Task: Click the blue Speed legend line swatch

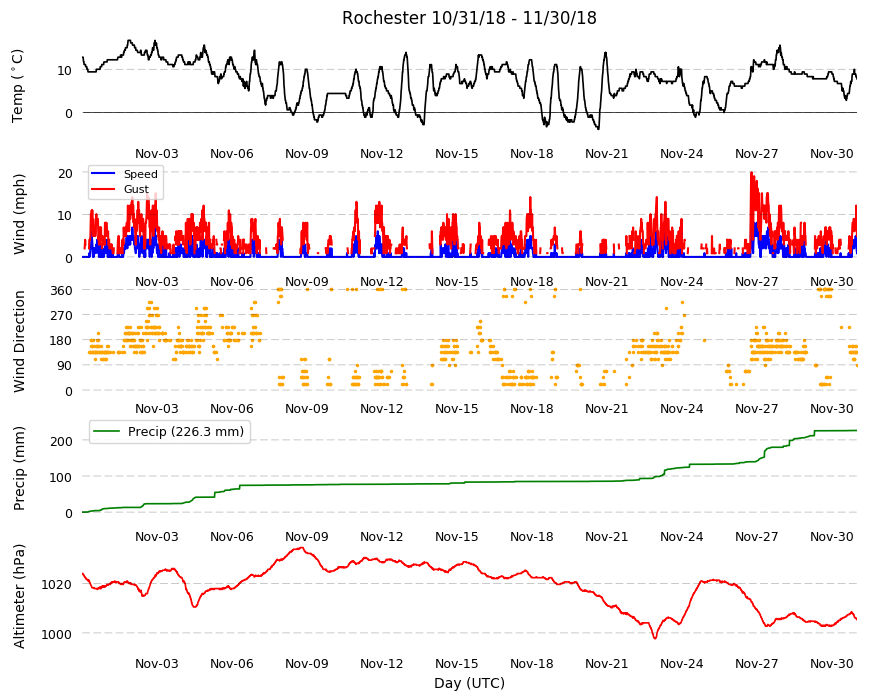Action: point(103,174)
